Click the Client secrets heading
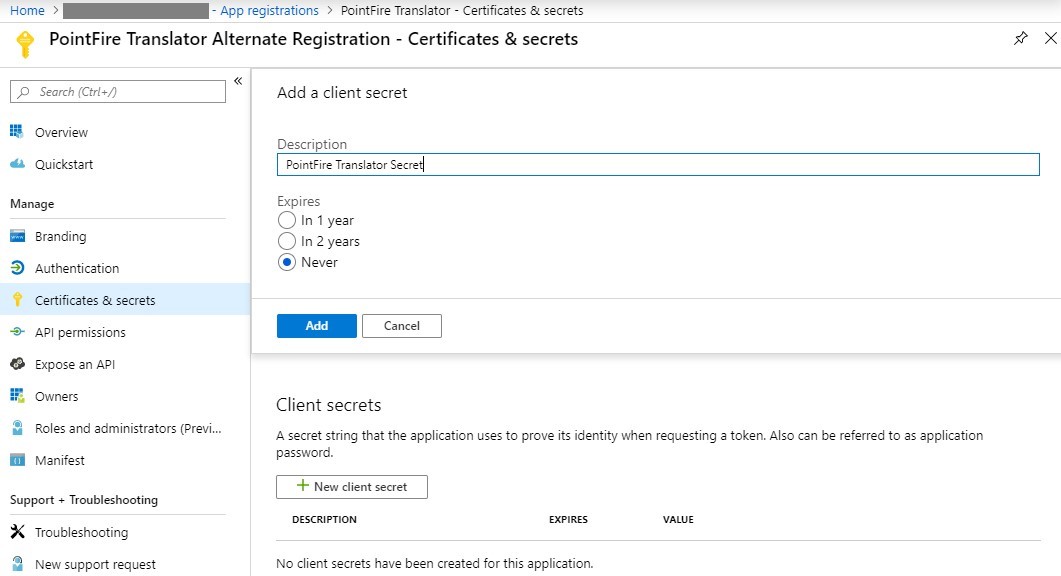Screen dimensions: 1061x576 coord(329,405)
